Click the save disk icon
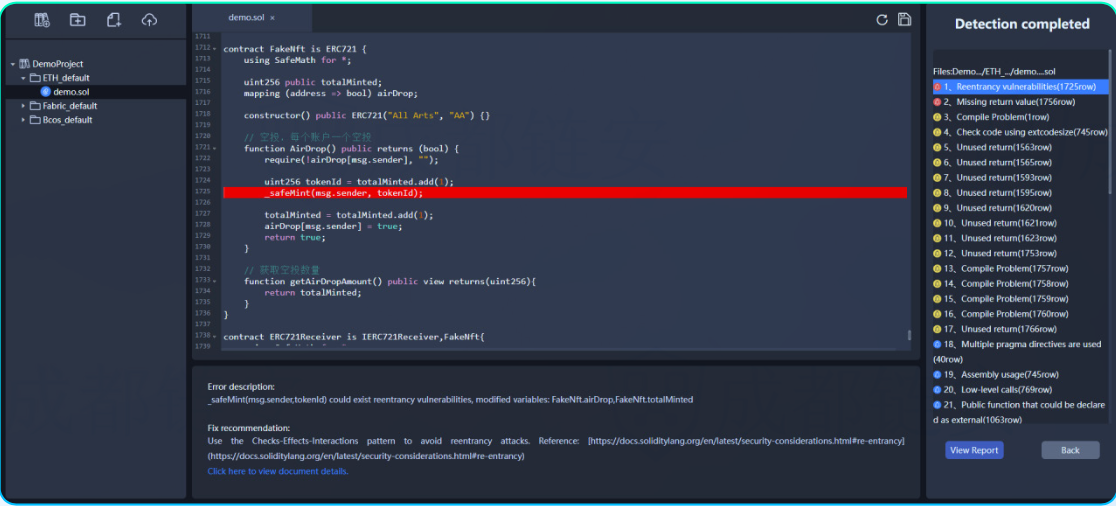 click(x=905, y=19)
